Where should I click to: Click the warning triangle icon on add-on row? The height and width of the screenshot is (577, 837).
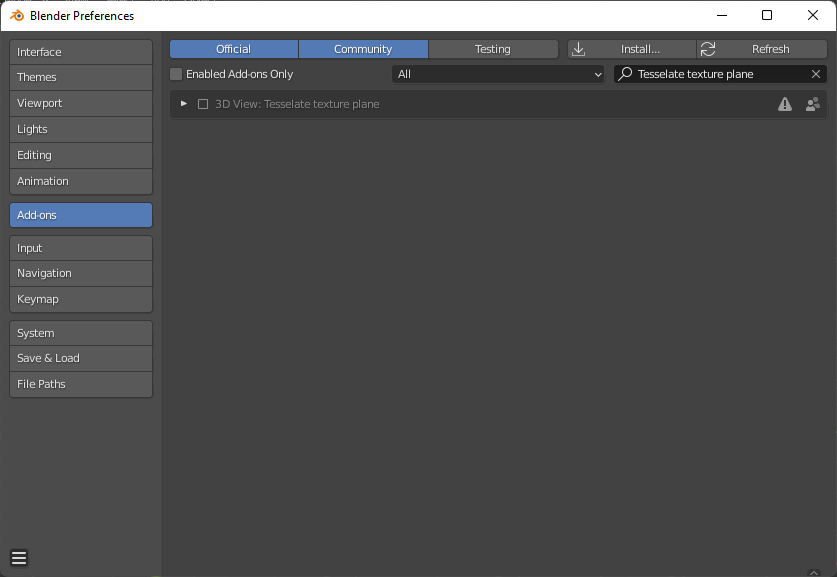(x=785, y=104)
